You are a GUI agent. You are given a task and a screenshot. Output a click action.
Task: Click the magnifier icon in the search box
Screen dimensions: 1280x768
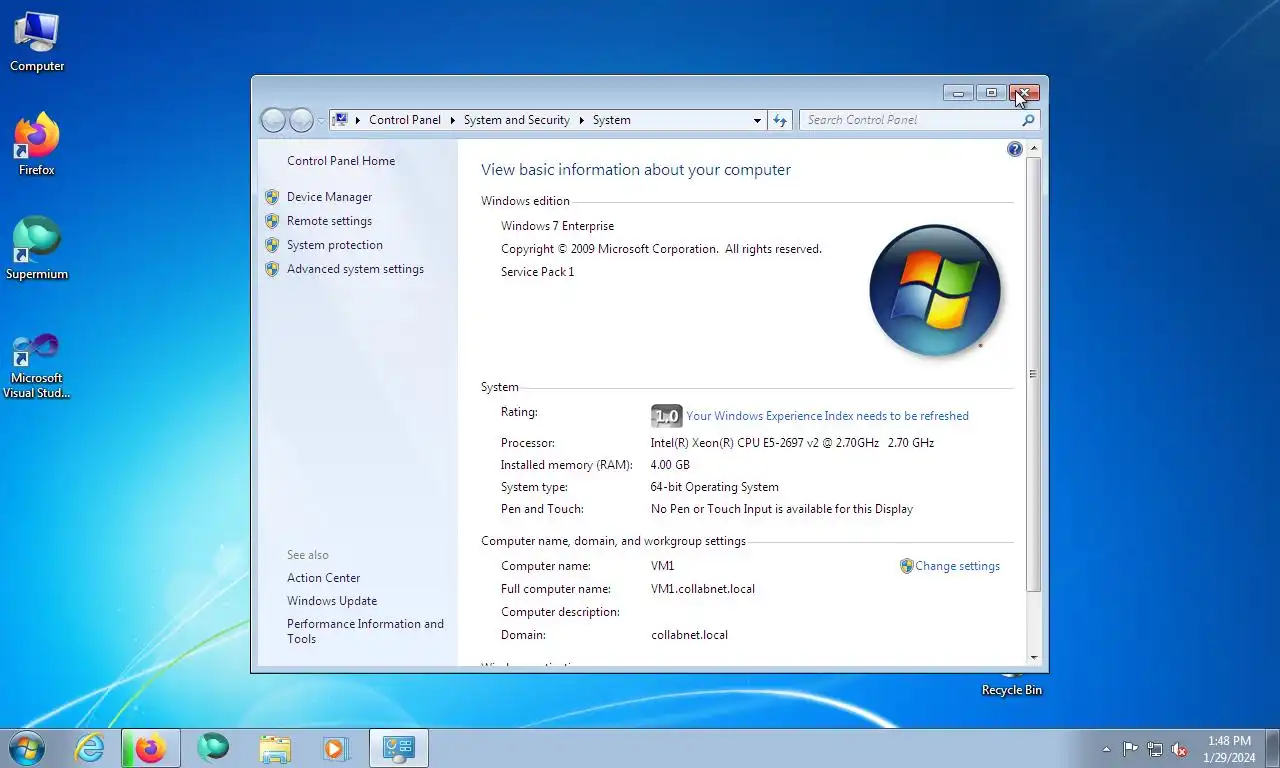tap(1028, 120)
